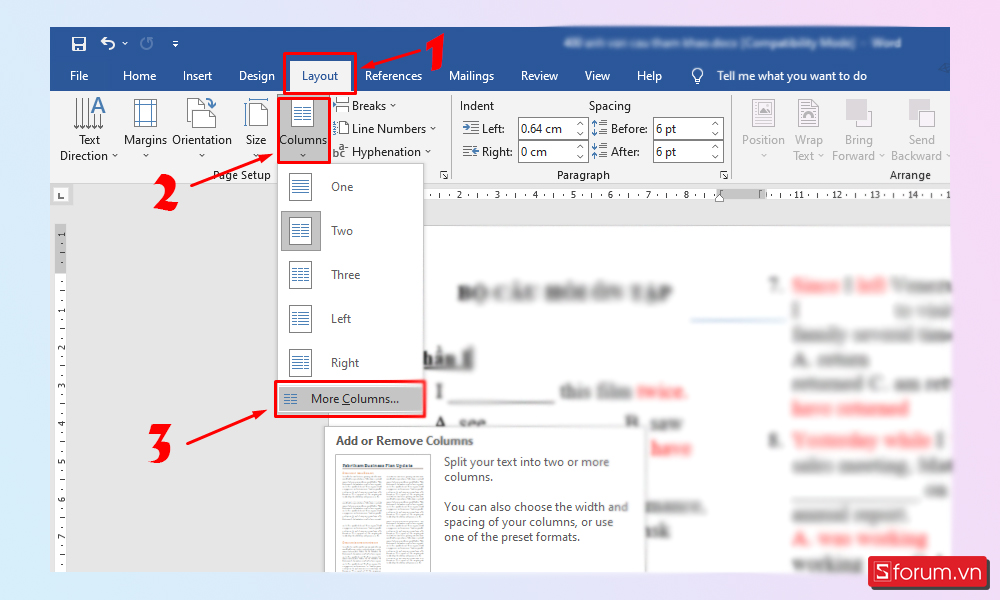This screenshot has height=600, width=1000.
Task: Switch to the Design tab
Action: pyautogui.click(x=256, y=76)
